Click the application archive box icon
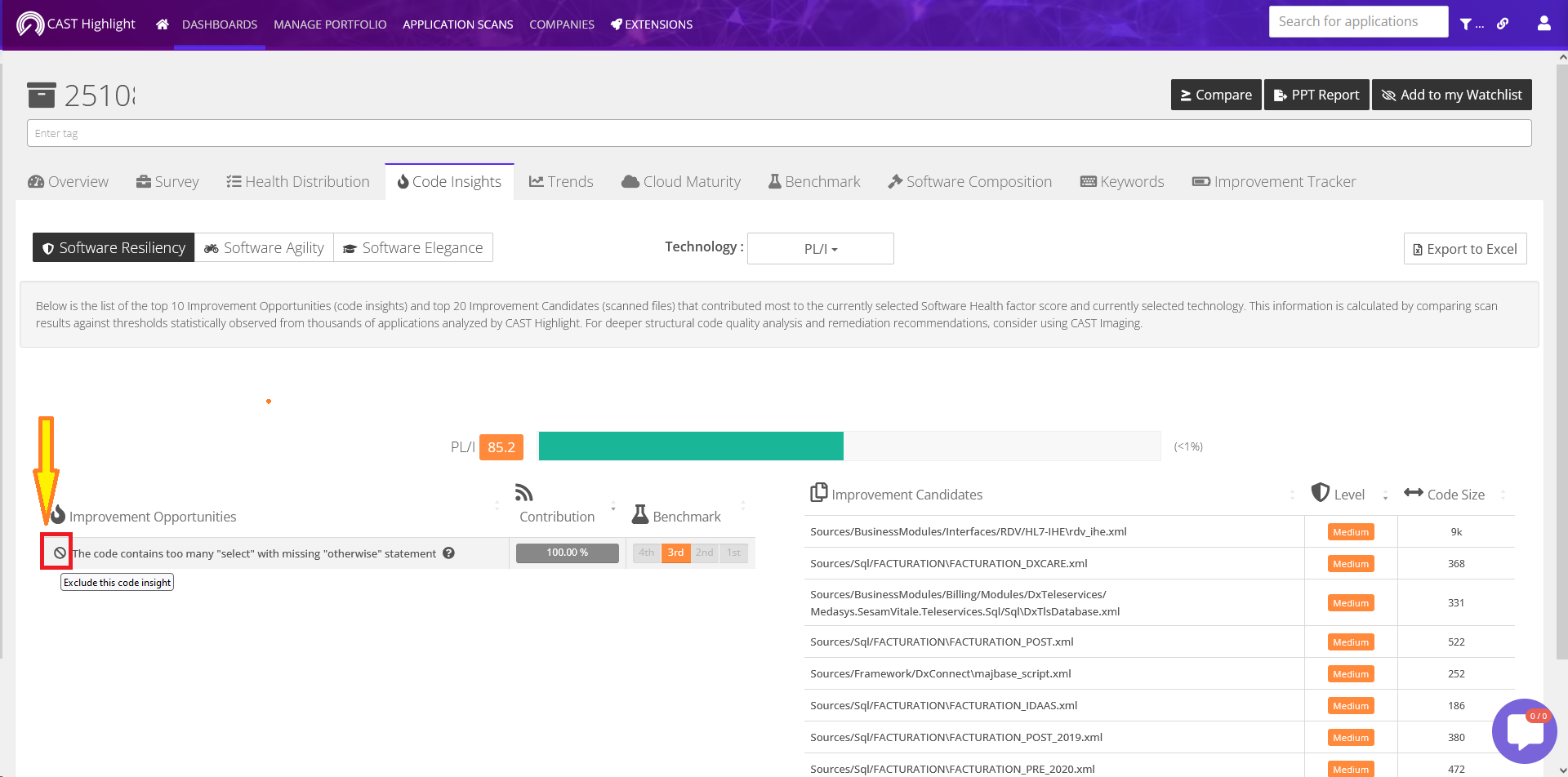1568x777 pixels. [x=42, y=95]
